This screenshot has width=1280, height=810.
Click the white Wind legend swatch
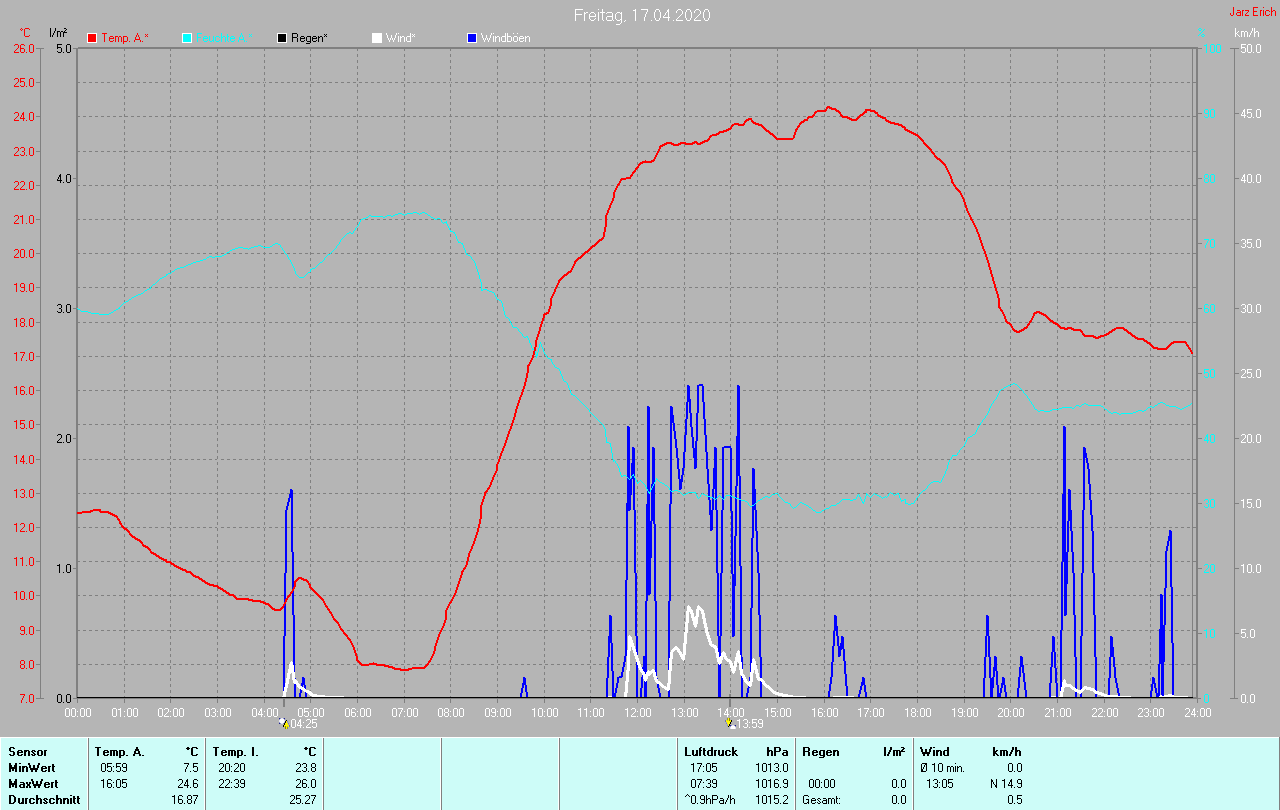click(x=377, y=38)
